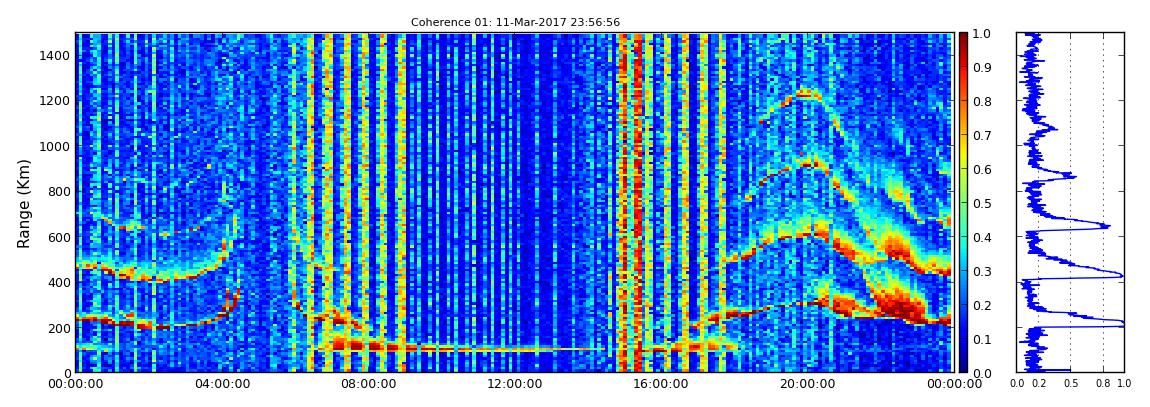Image resolution: width=1150 pixels, height=407 pixels.
Task: Click the 16:00:00 time axis label
Action: click(x=659, y=384)
